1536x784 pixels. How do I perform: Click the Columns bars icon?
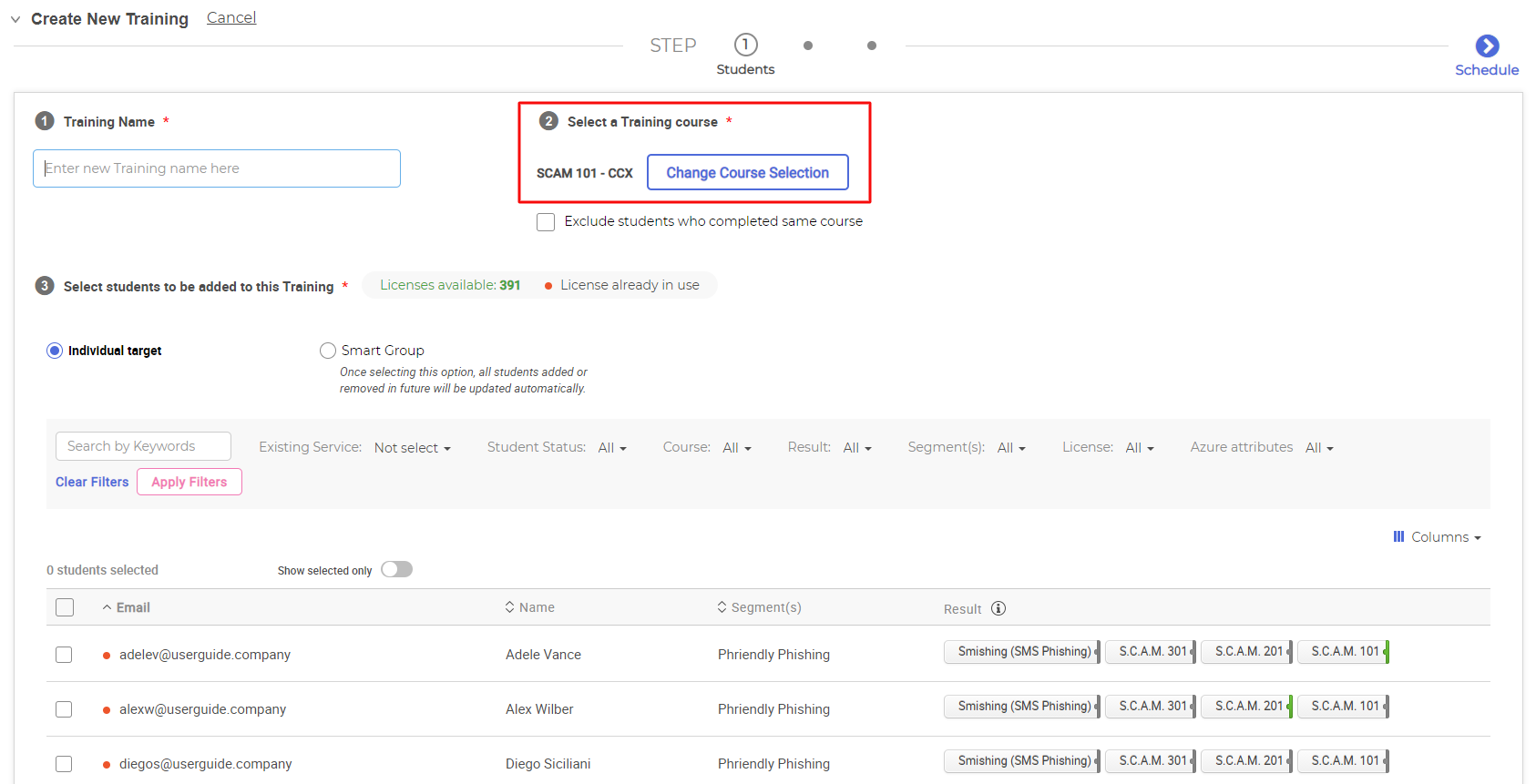pyautogui.click(x=1398, y=537)
